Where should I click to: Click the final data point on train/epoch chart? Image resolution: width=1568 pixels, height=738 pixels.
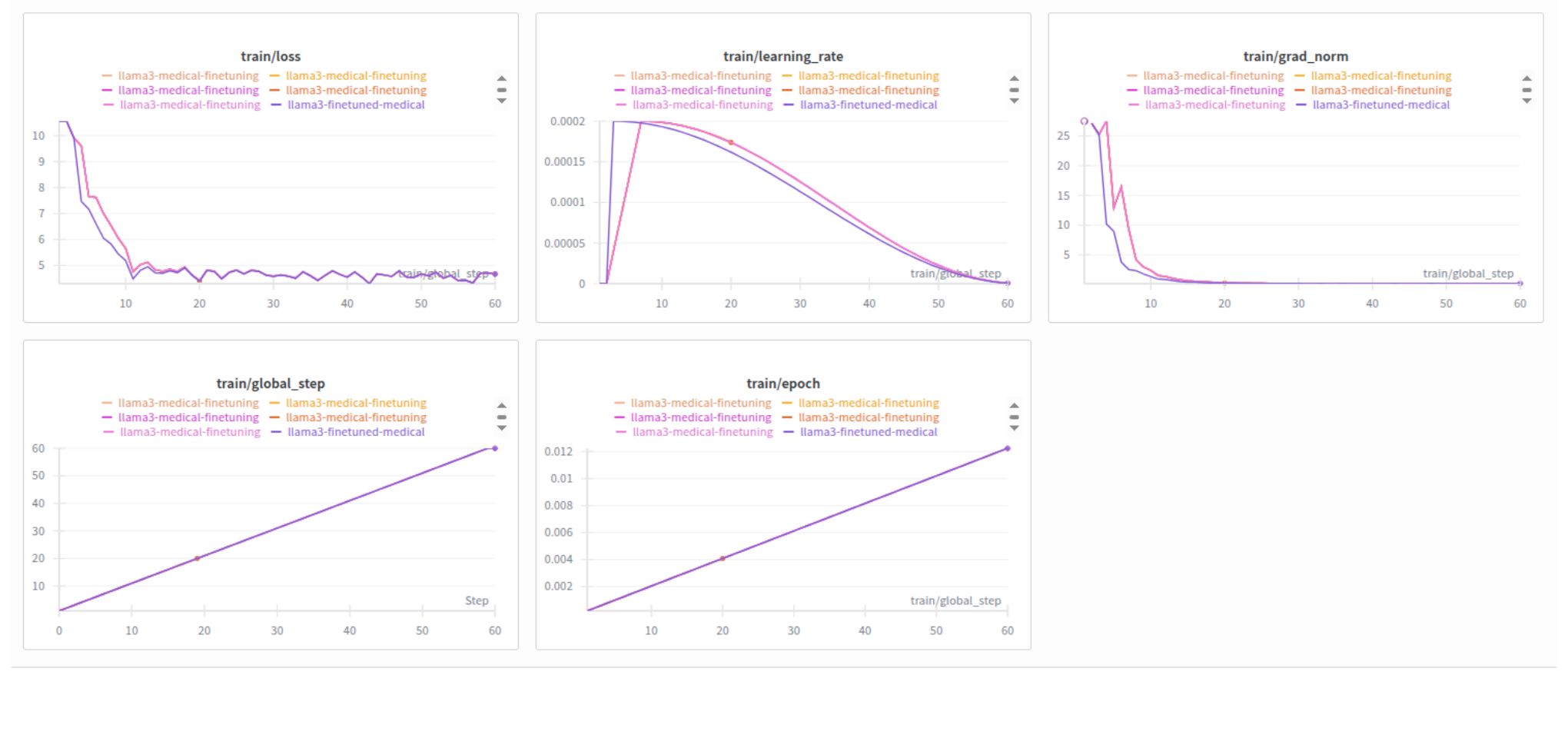click(1007, 448)
